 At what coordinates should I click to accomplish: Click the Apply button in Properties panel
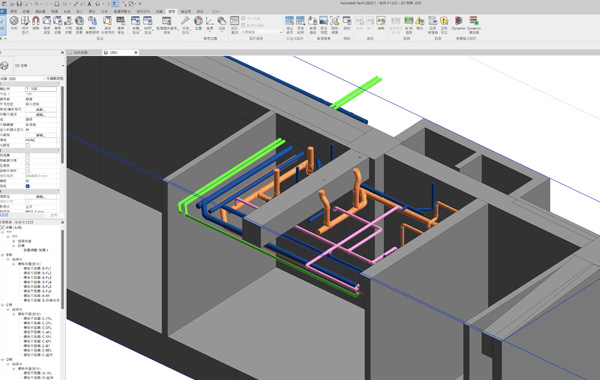pos(54,215)
